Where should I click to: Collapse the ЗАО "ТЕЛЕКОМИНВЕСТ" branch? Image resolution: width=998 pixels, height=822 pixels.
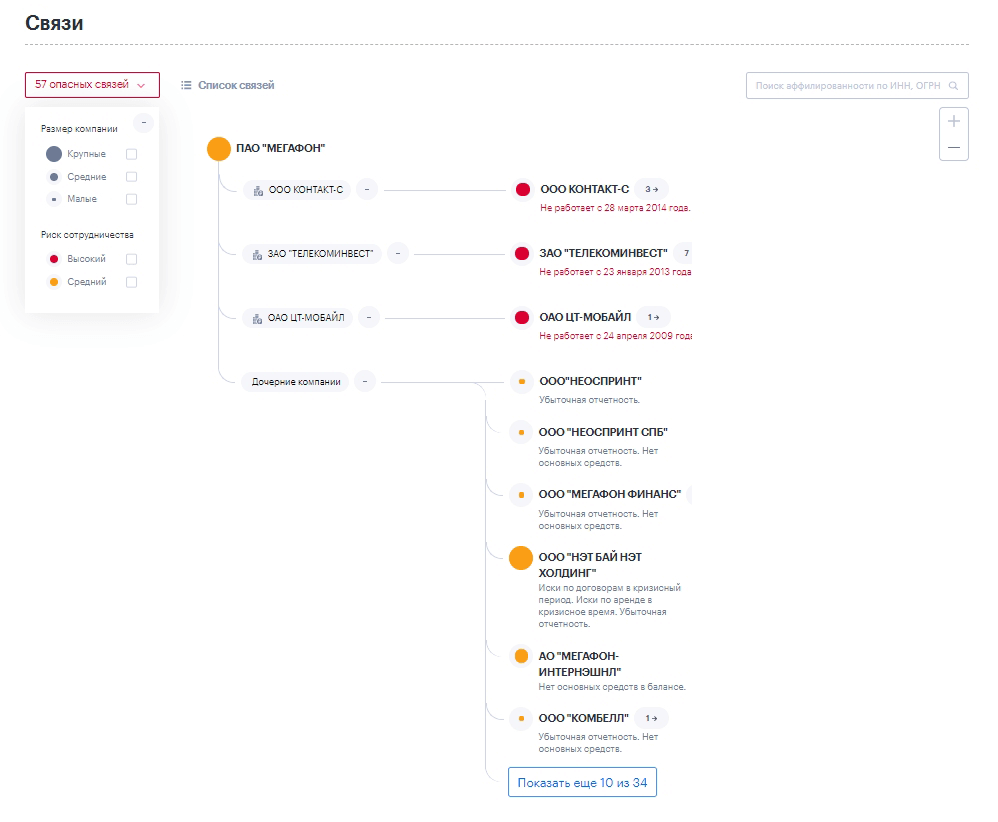click(x=398, y=254)
